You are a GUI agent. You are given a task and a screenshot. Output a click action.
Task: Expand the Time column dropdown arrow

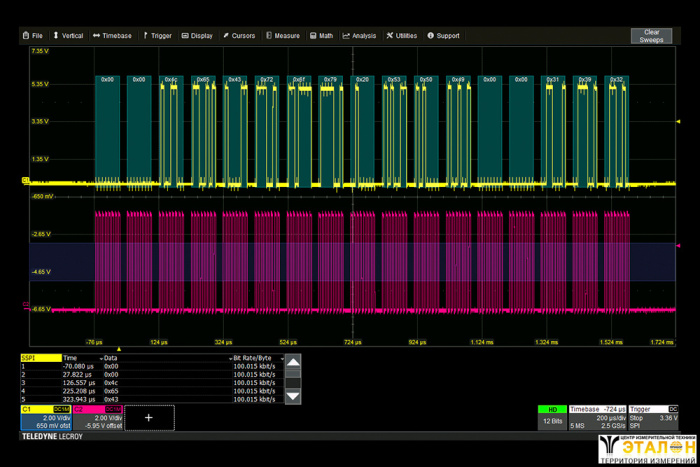pos(102,357)
